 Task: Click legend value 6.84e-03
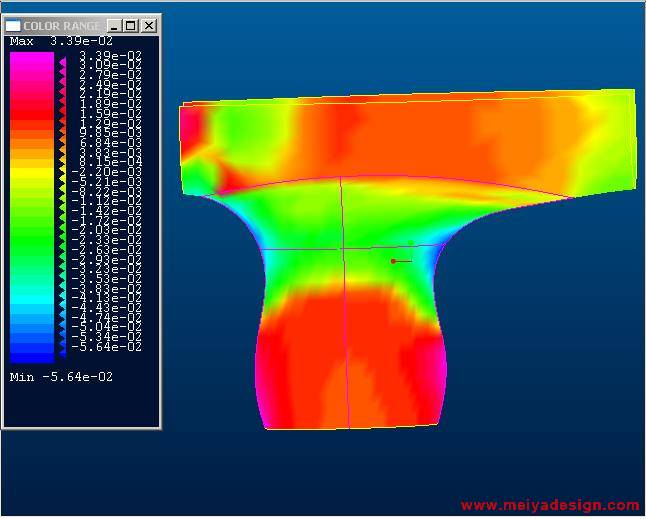click(x=110, y=143)
